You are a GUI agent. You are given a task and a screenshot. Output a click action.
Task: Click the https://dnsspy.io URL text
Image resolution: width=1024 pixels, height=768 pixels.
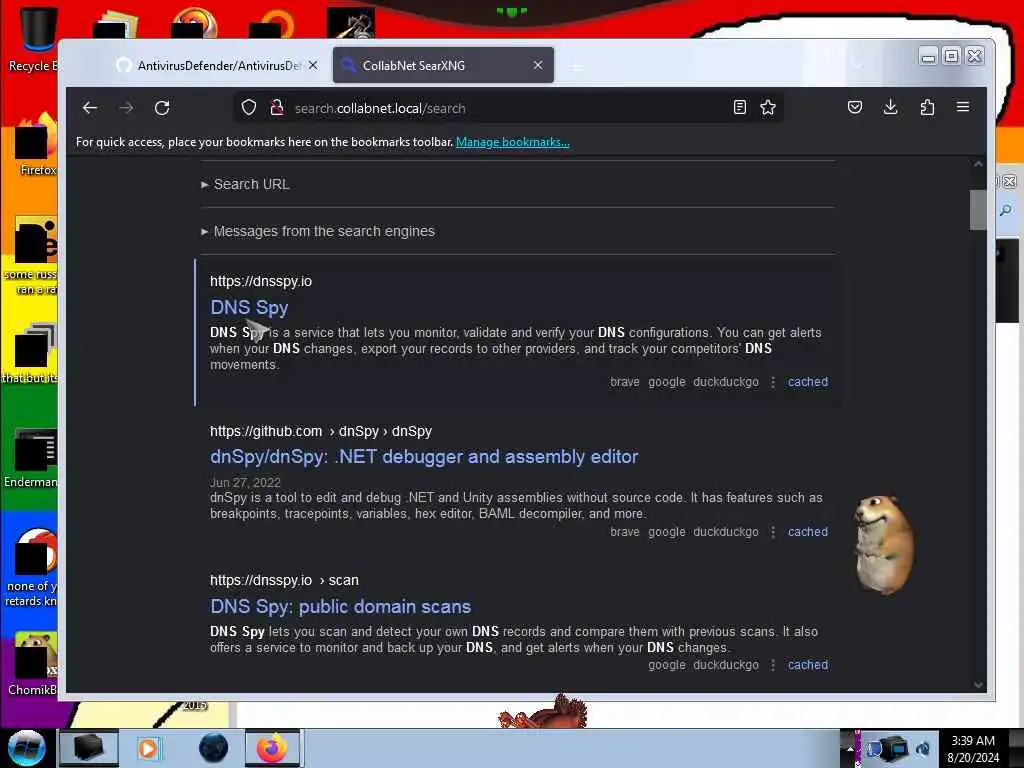(261, 281)
